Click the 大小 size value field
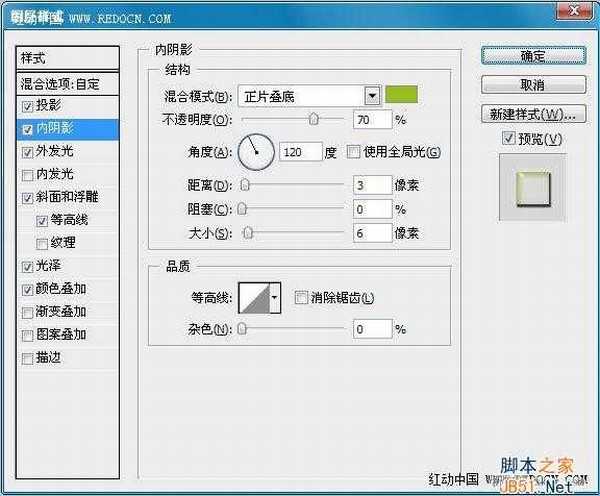 pyautogui.click(x=372, y=233)
